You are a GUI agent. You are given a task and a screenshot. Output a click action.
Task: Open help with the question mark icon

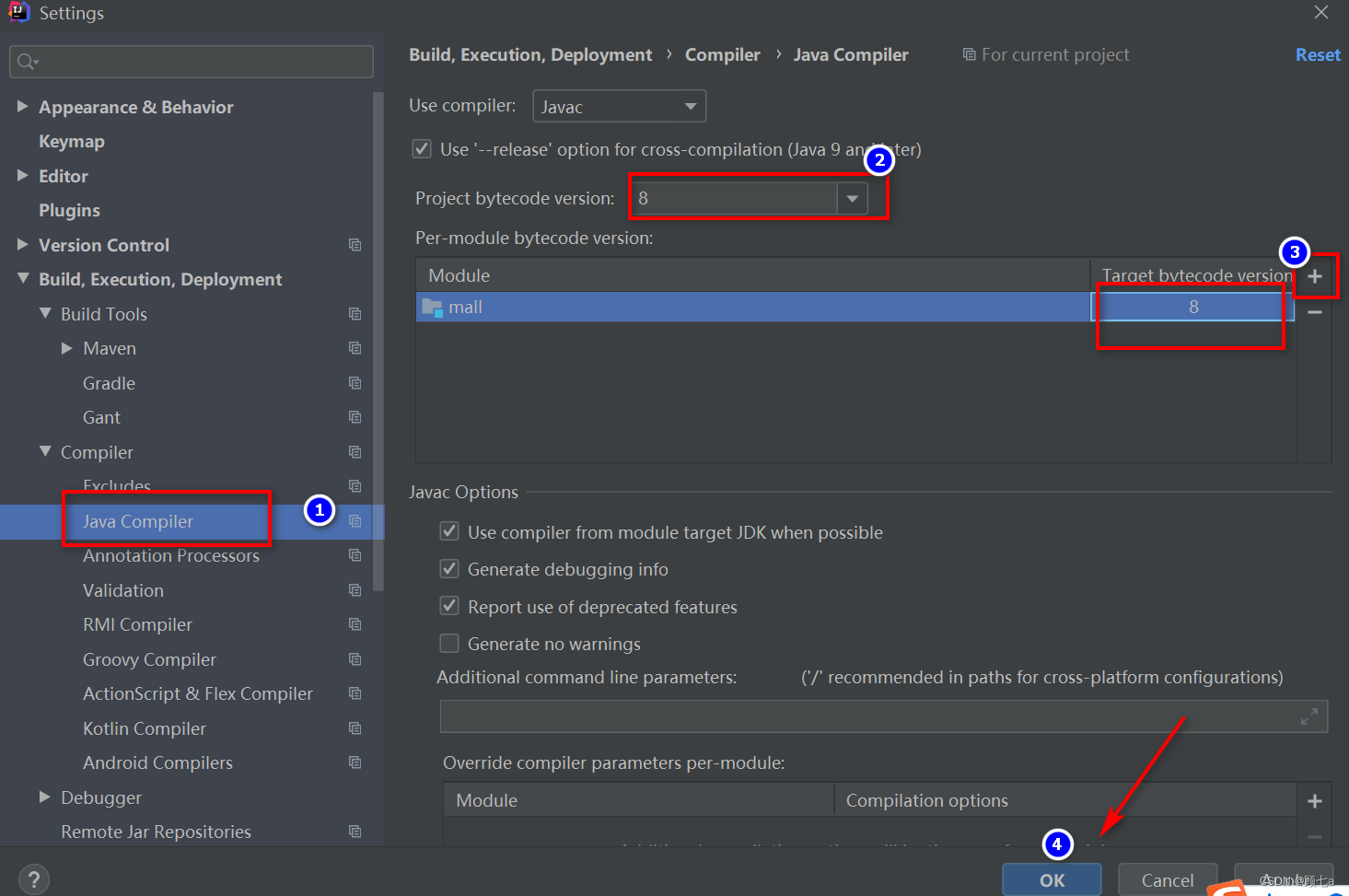click(34, 879)
